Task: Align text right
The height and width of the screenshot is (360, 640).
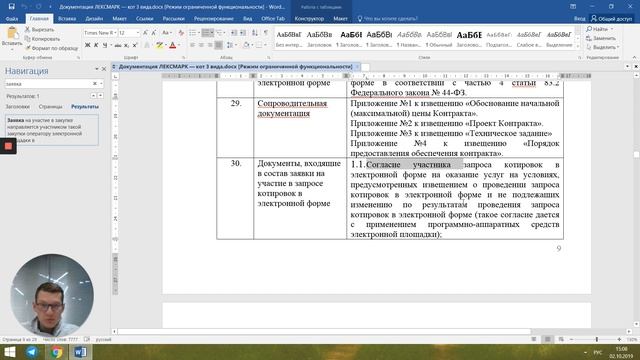Action: click(x=210, y=45)
